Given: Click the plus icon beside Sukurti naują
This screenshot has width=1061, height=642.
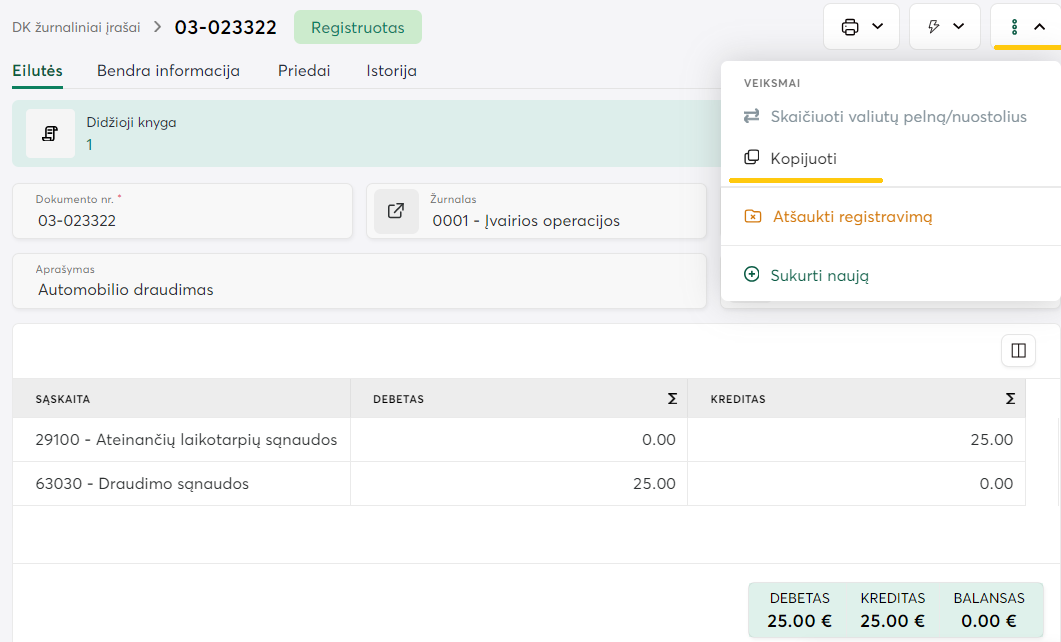Looking at the screenshot, I should point(752,275).
